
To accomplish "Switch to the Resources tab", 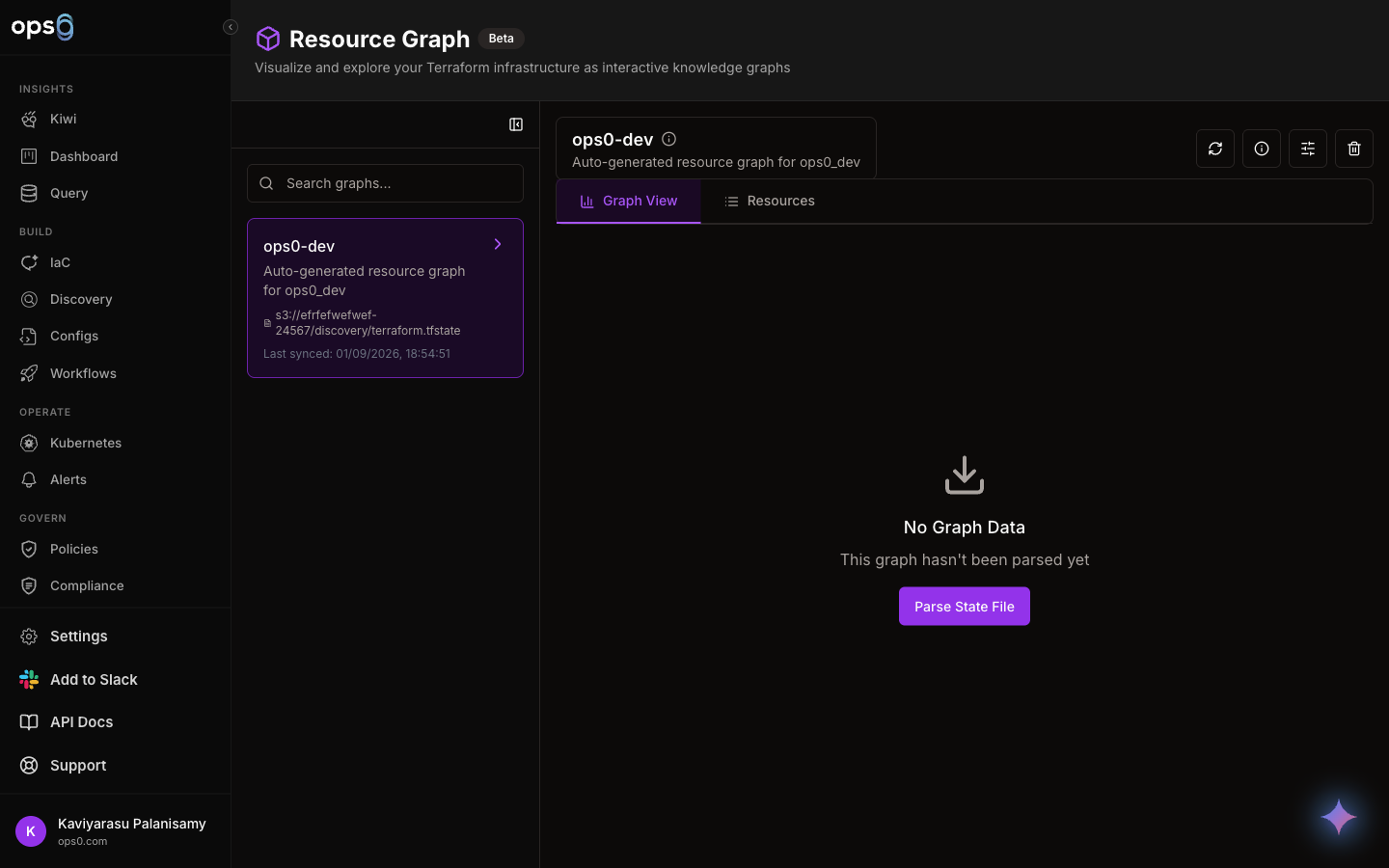I will point(770,201).
